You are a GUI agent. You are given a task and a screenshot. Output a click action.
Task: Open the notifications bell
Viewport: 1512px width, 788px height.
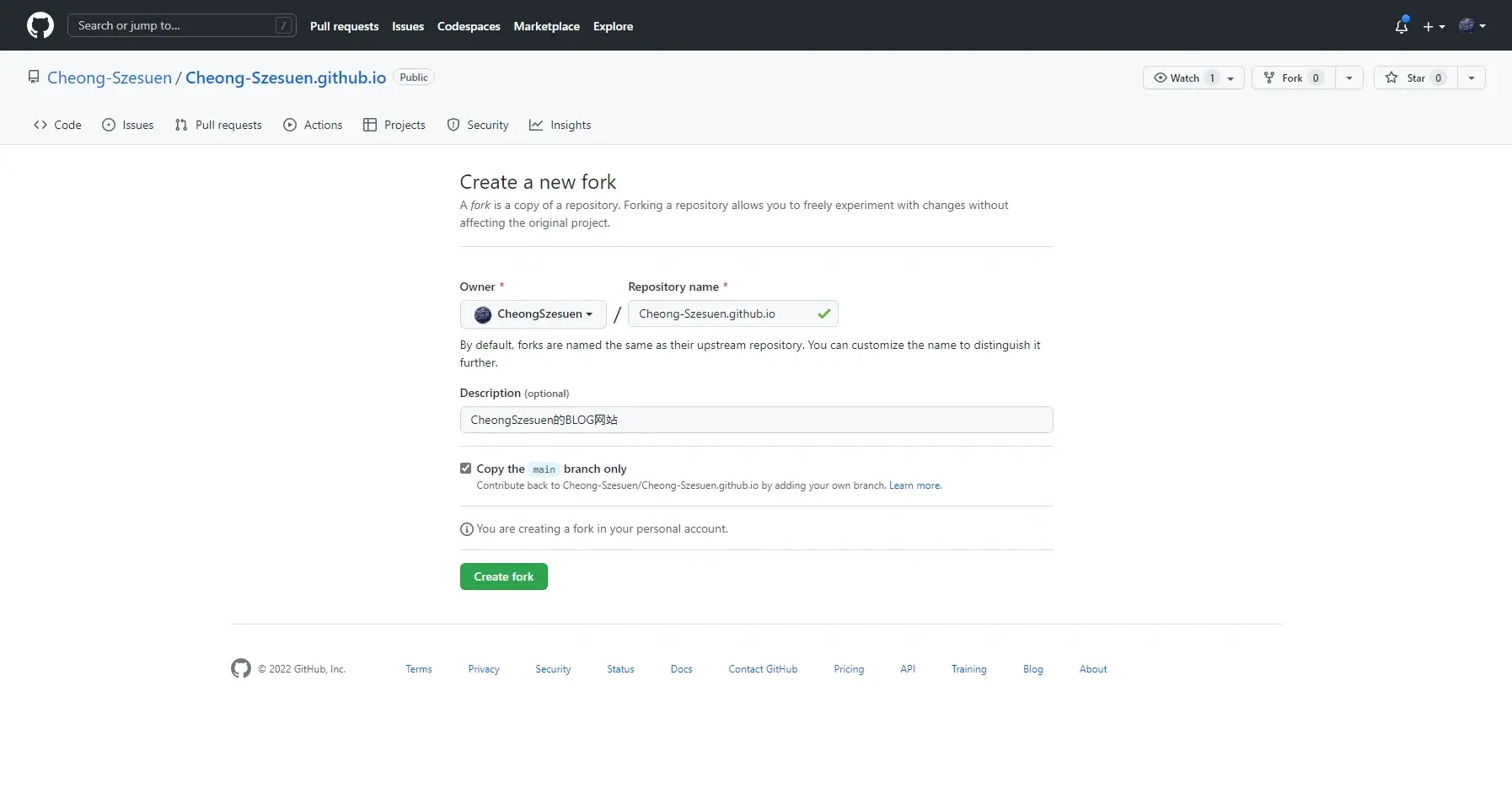coord(1402,26)
